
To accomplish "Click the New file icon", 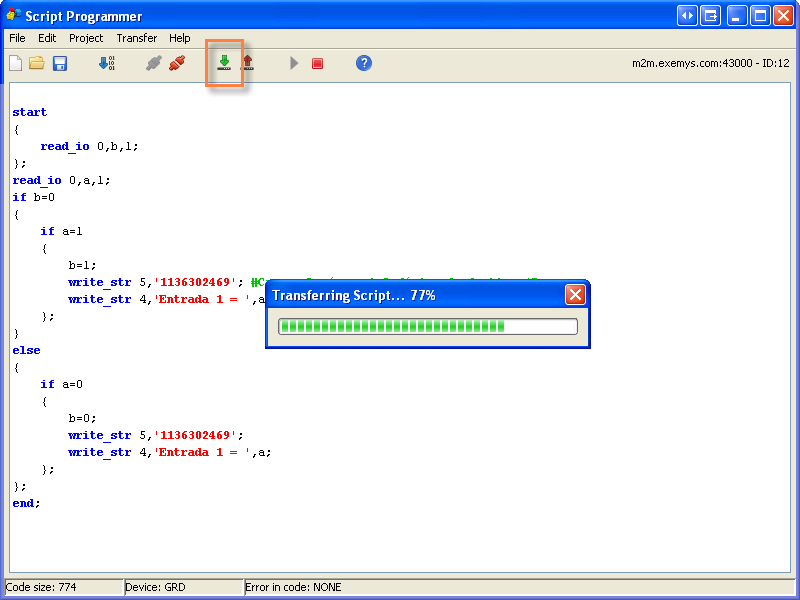I will [x=15, y=63].
